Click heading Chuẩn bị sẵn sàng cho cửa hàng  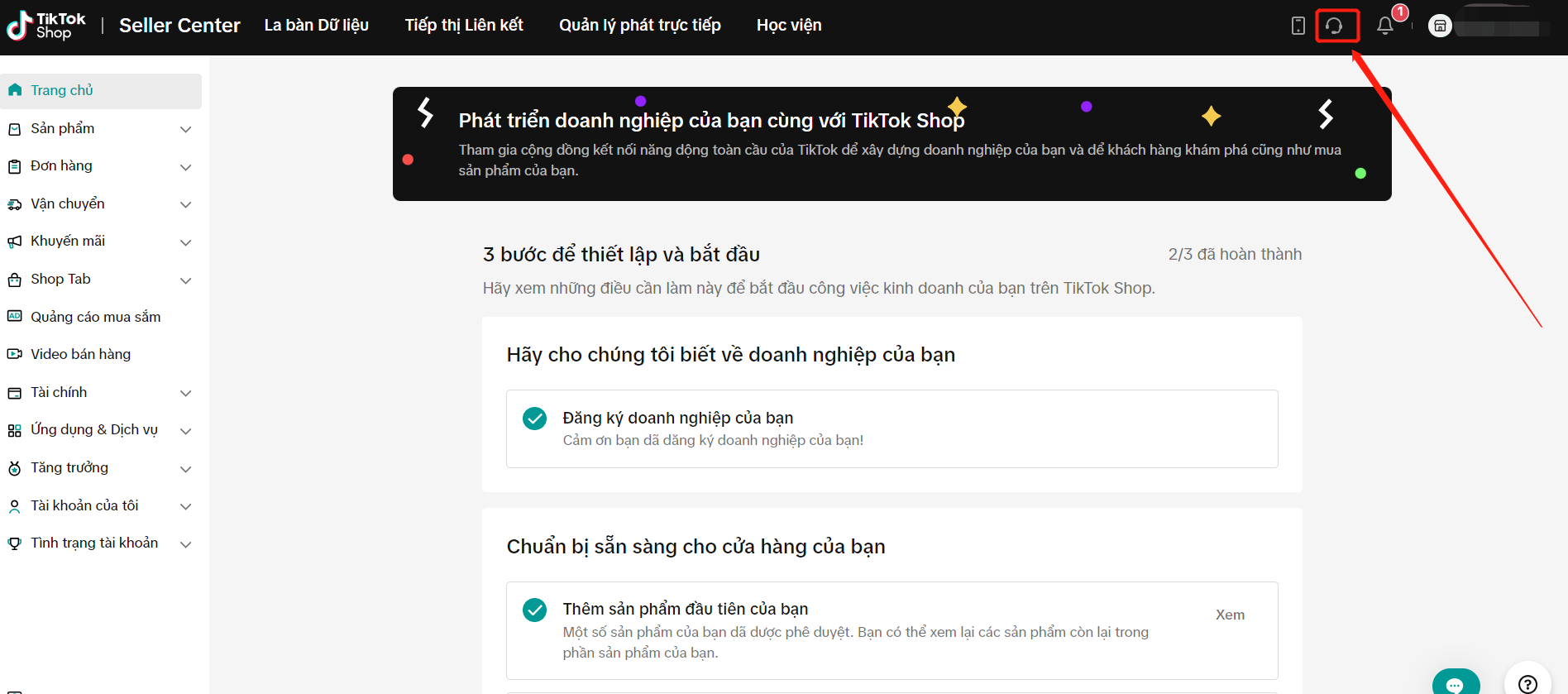coord(696,547)
